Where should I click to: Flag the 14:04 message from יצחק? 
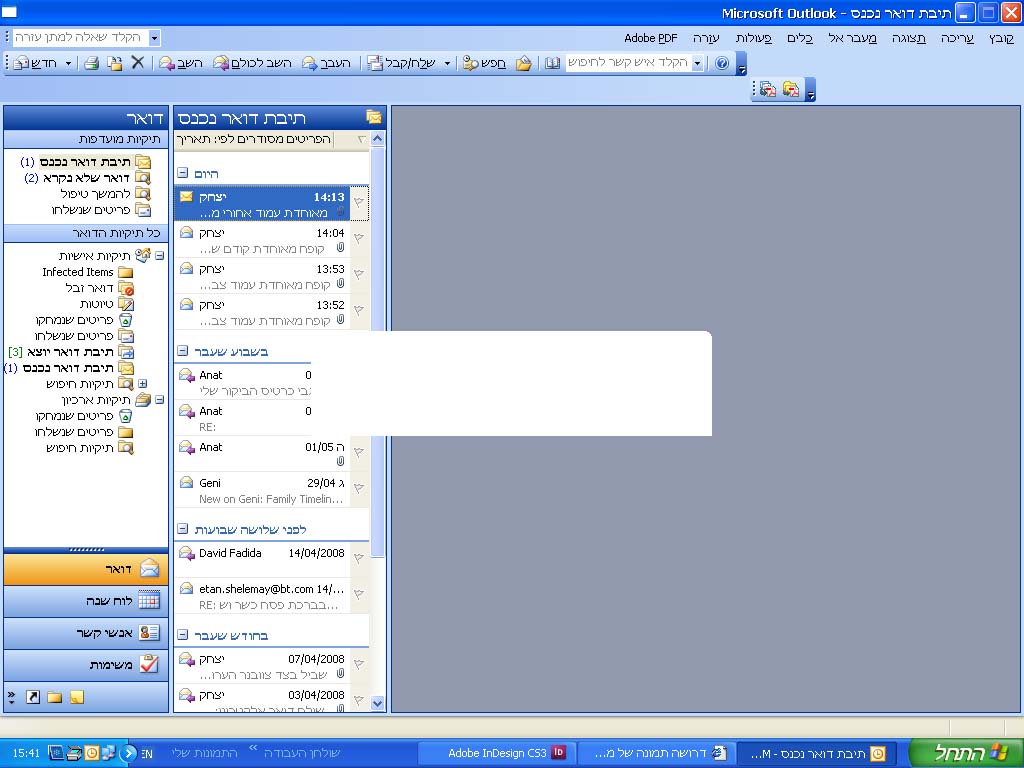click(359, 239)
